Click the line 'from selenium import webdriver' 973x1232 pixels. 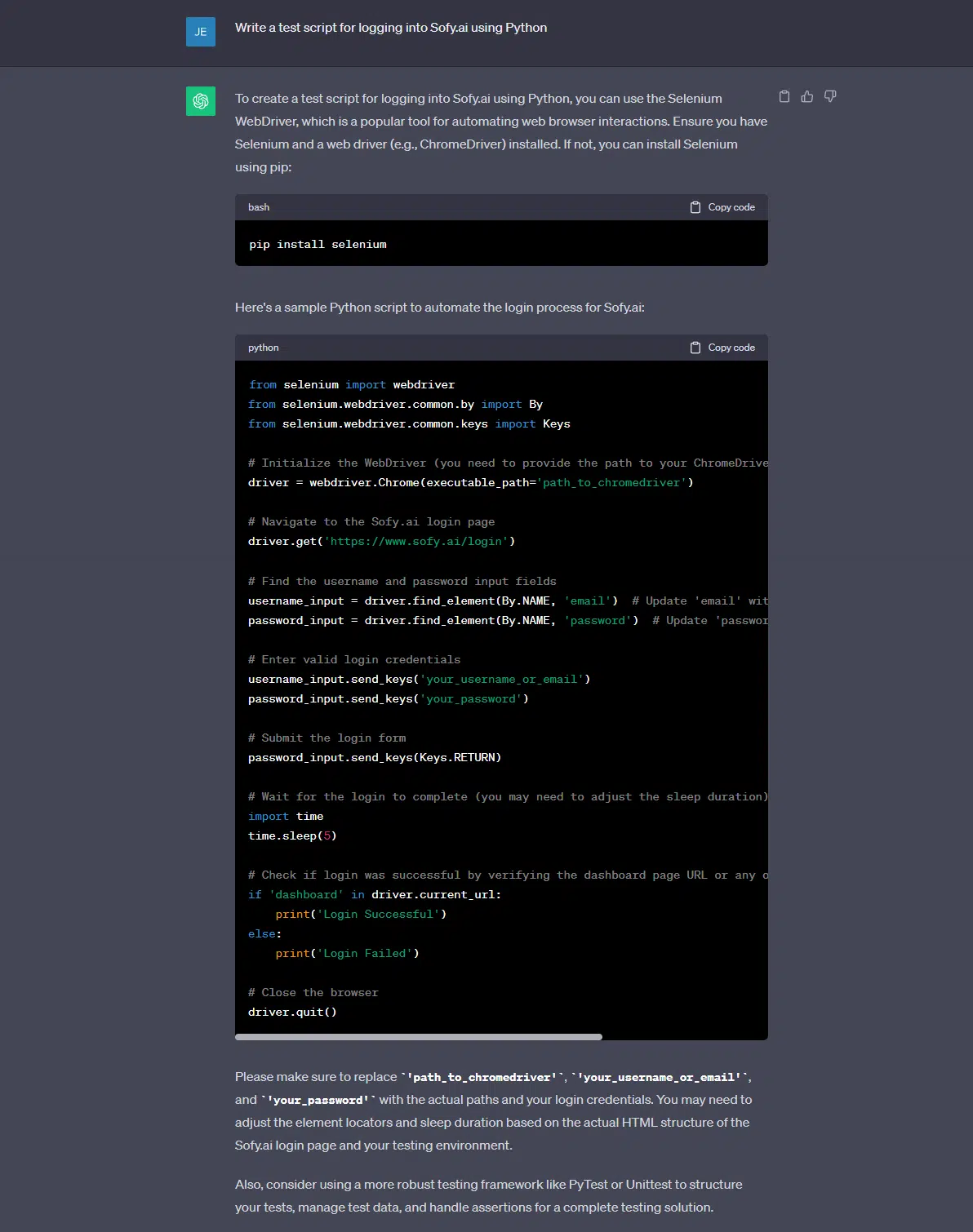(x=352, y=385)
